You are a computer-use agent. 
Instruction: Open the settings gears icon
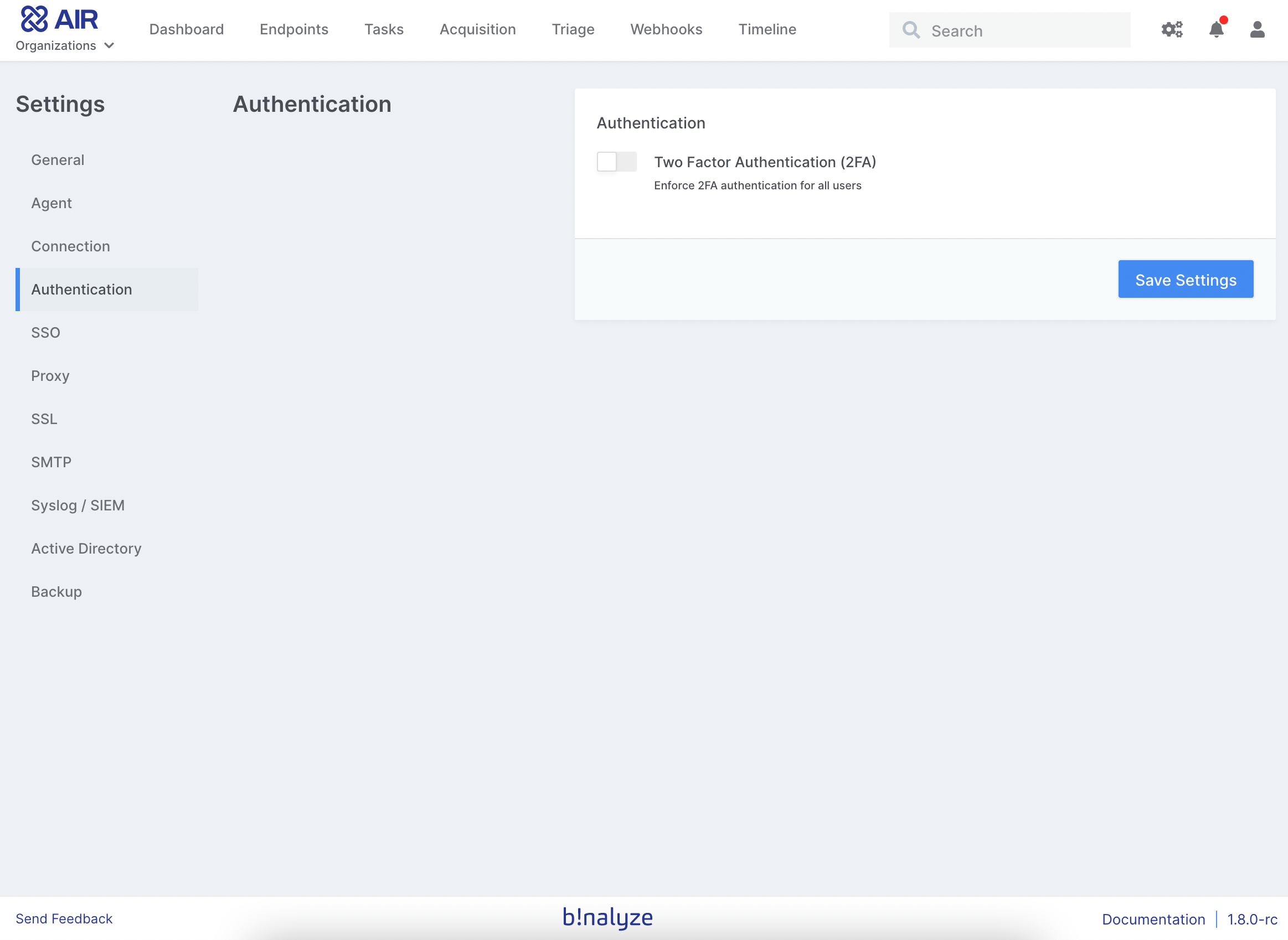pyautogui.click(x=1171, y=29)
